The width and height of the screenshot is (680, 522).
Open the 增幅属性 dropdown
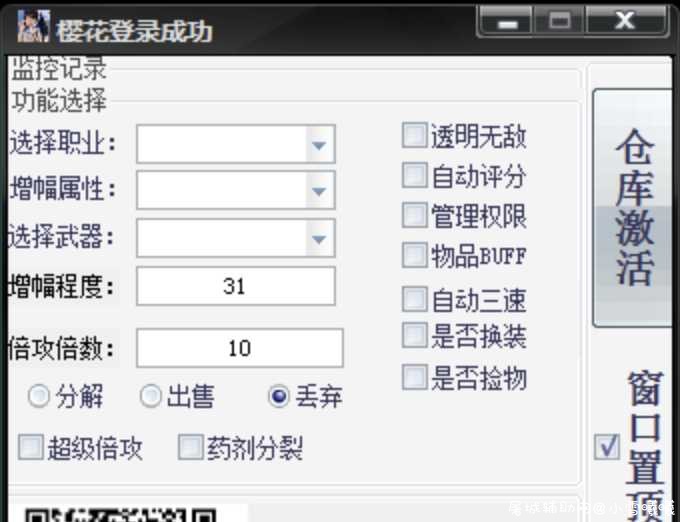click(235, 190)
